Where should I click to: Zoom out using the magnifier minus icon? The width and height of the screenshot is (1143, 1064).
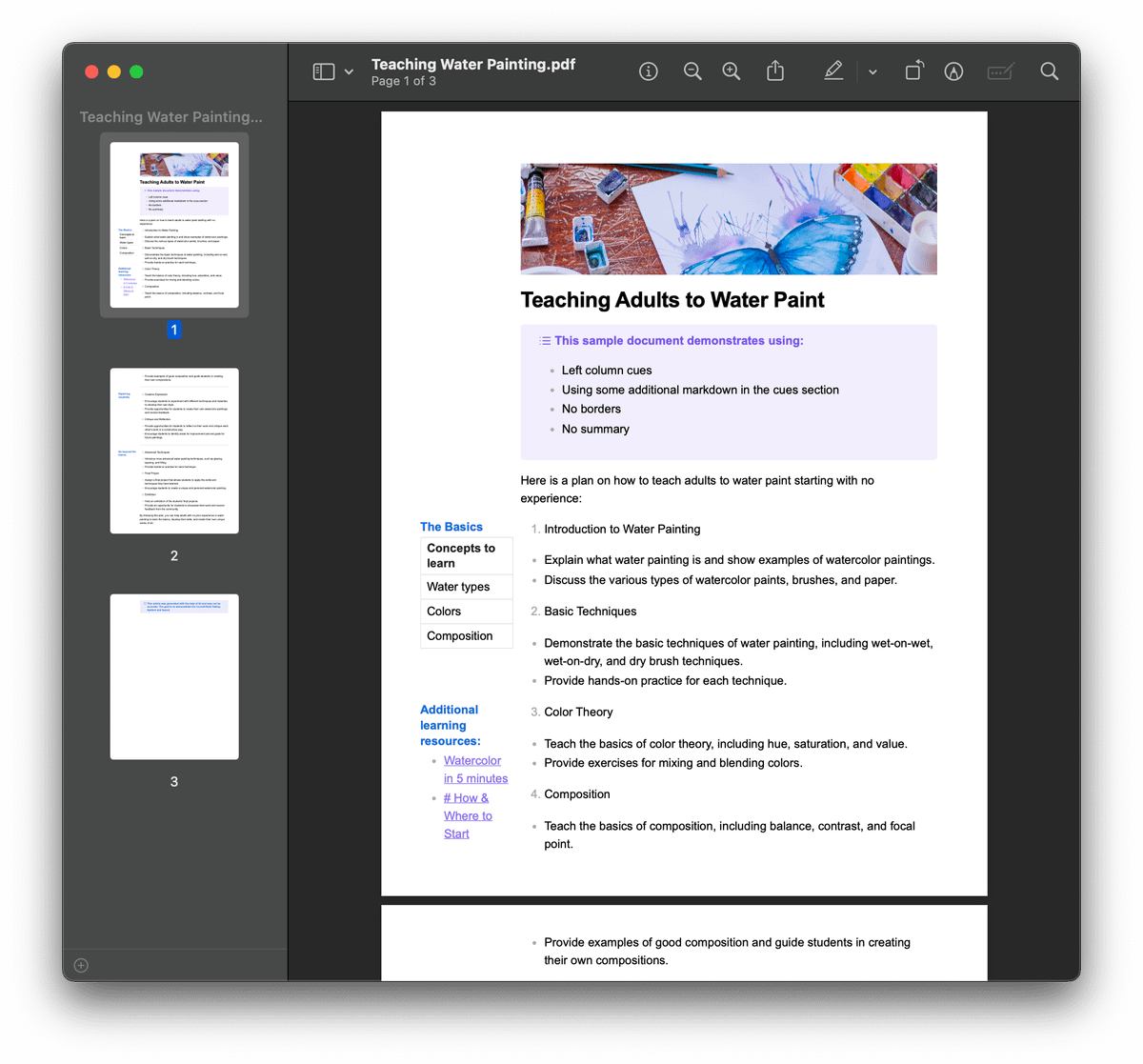point(692,71)
